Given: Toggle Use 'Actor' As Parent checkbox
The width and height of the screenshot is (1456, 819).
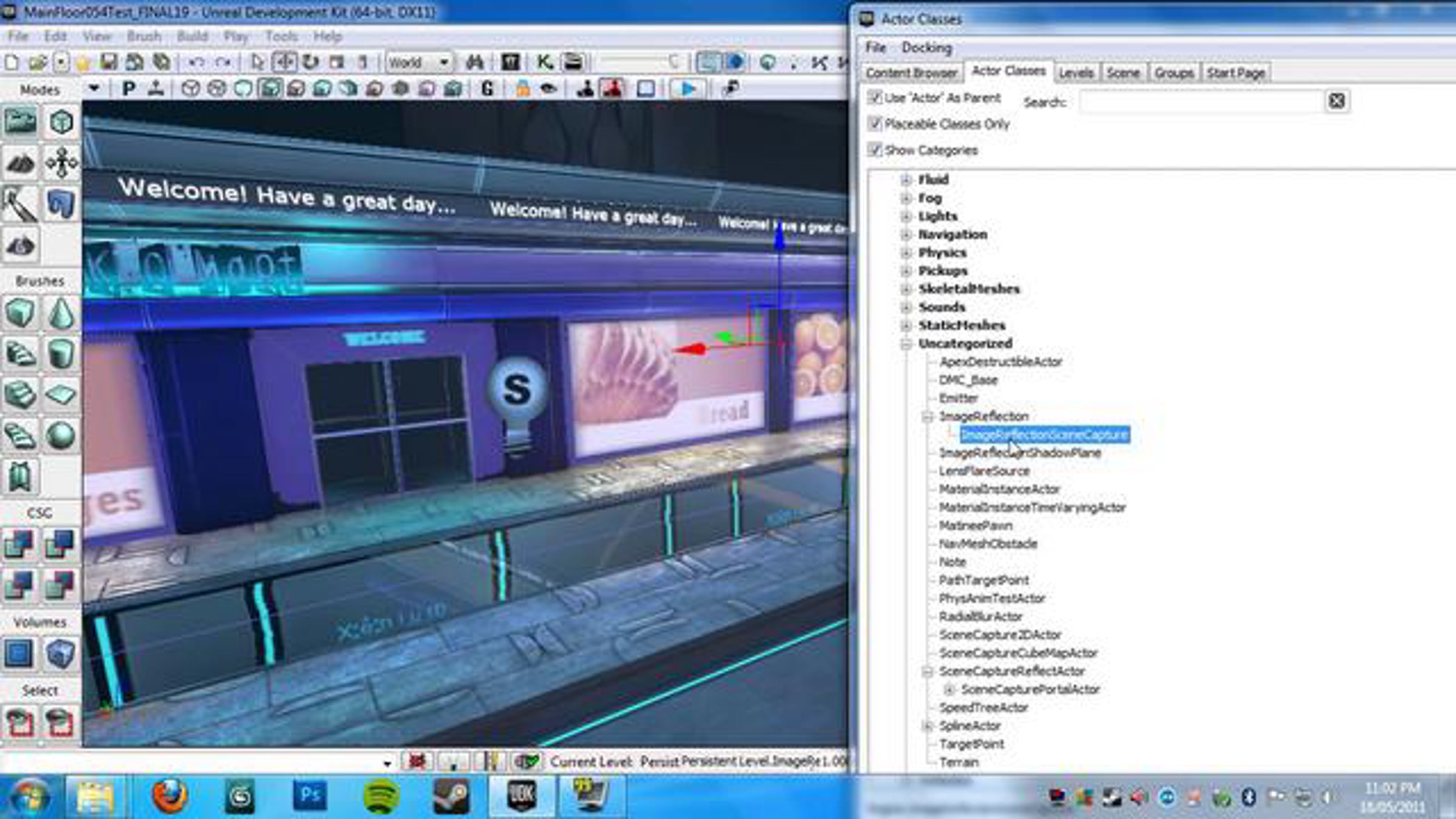Looking at the screenshot, I should click(875, 97).
